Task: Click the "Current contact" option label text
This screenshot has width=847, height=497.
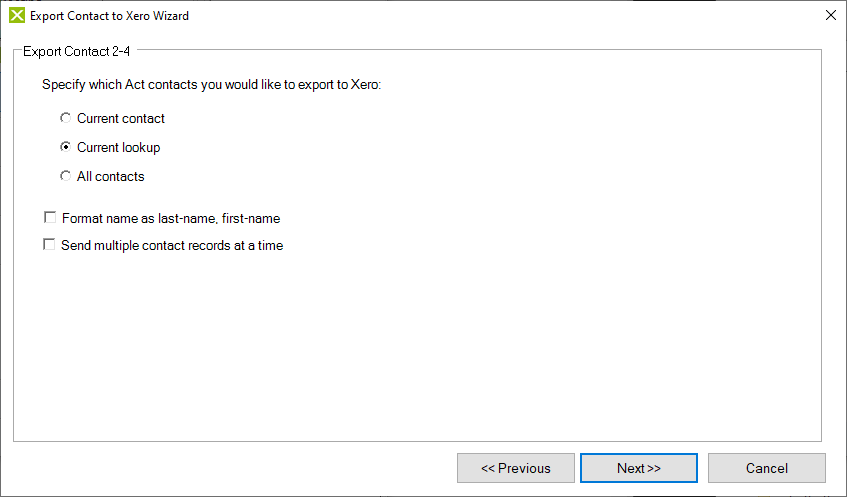Action: 121,118
